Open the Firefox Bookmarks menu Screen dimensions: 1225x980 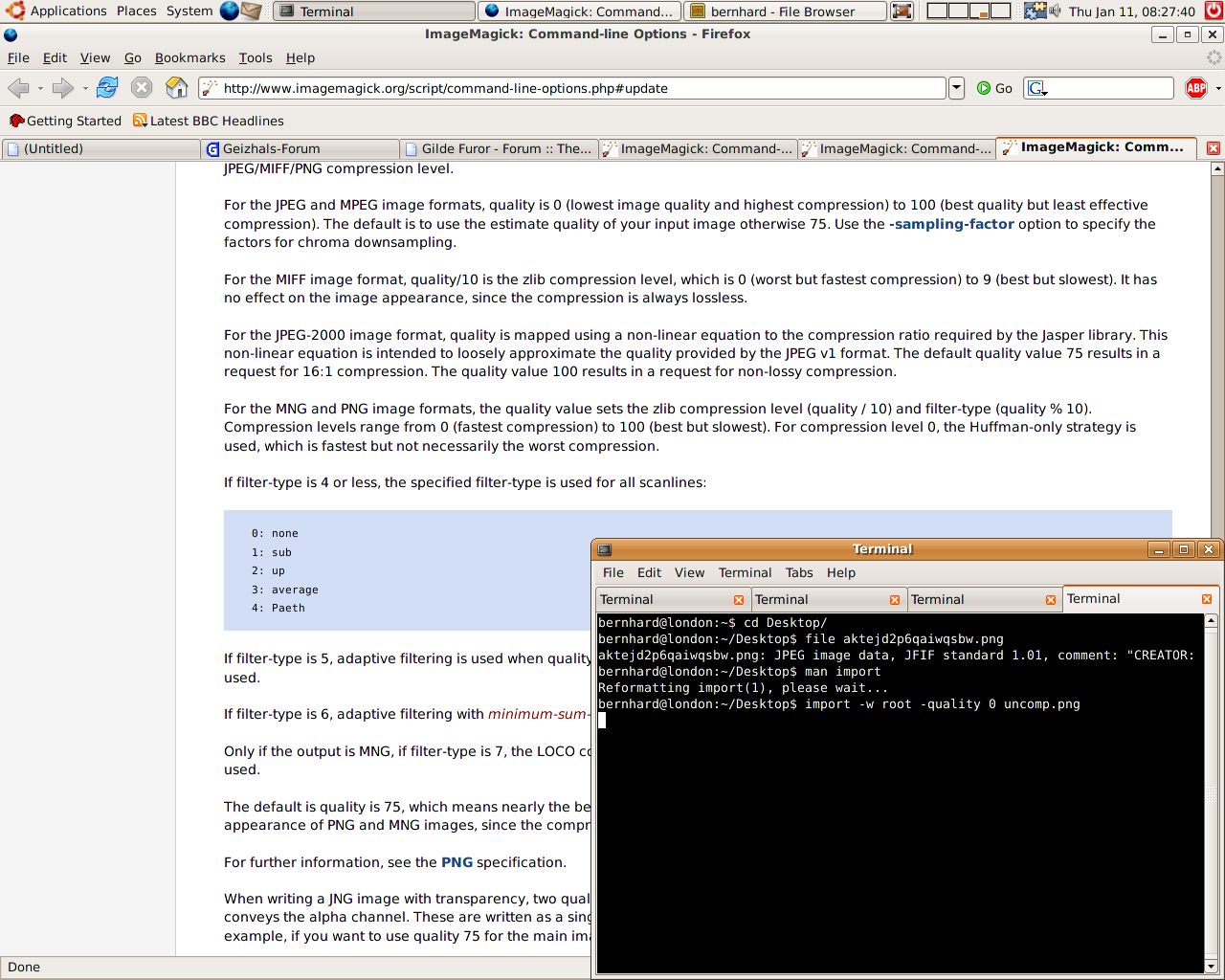(190, 57)
